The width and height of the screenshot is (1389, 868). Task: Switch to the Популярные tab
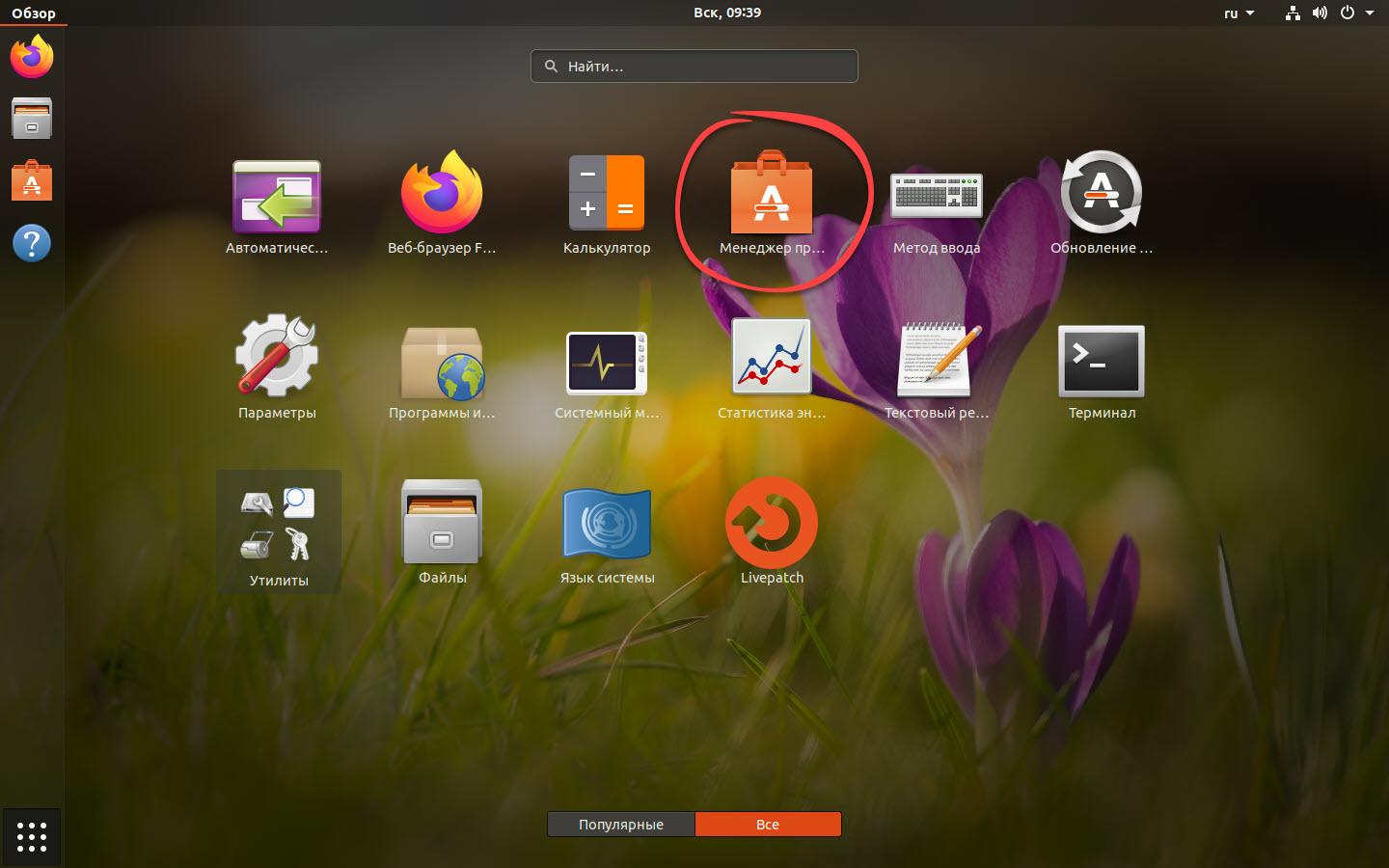coord(621,825)
